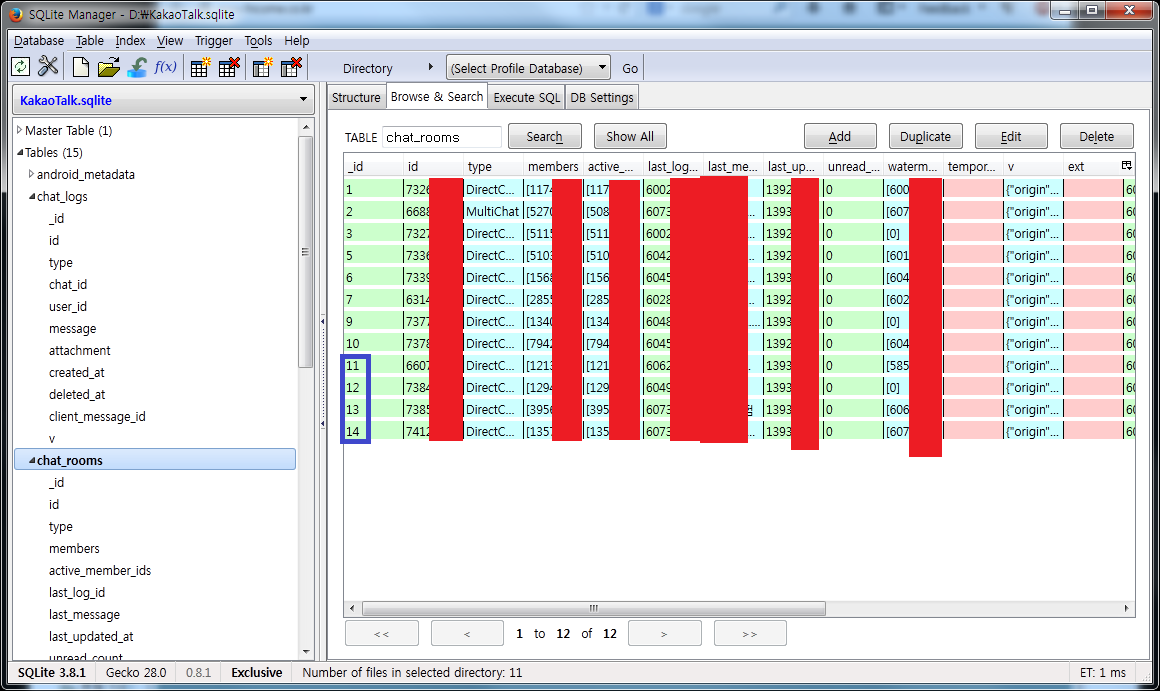Switch to the Execute SQL tab
This screenshot has height=691, width=1160.
point(526,97)
